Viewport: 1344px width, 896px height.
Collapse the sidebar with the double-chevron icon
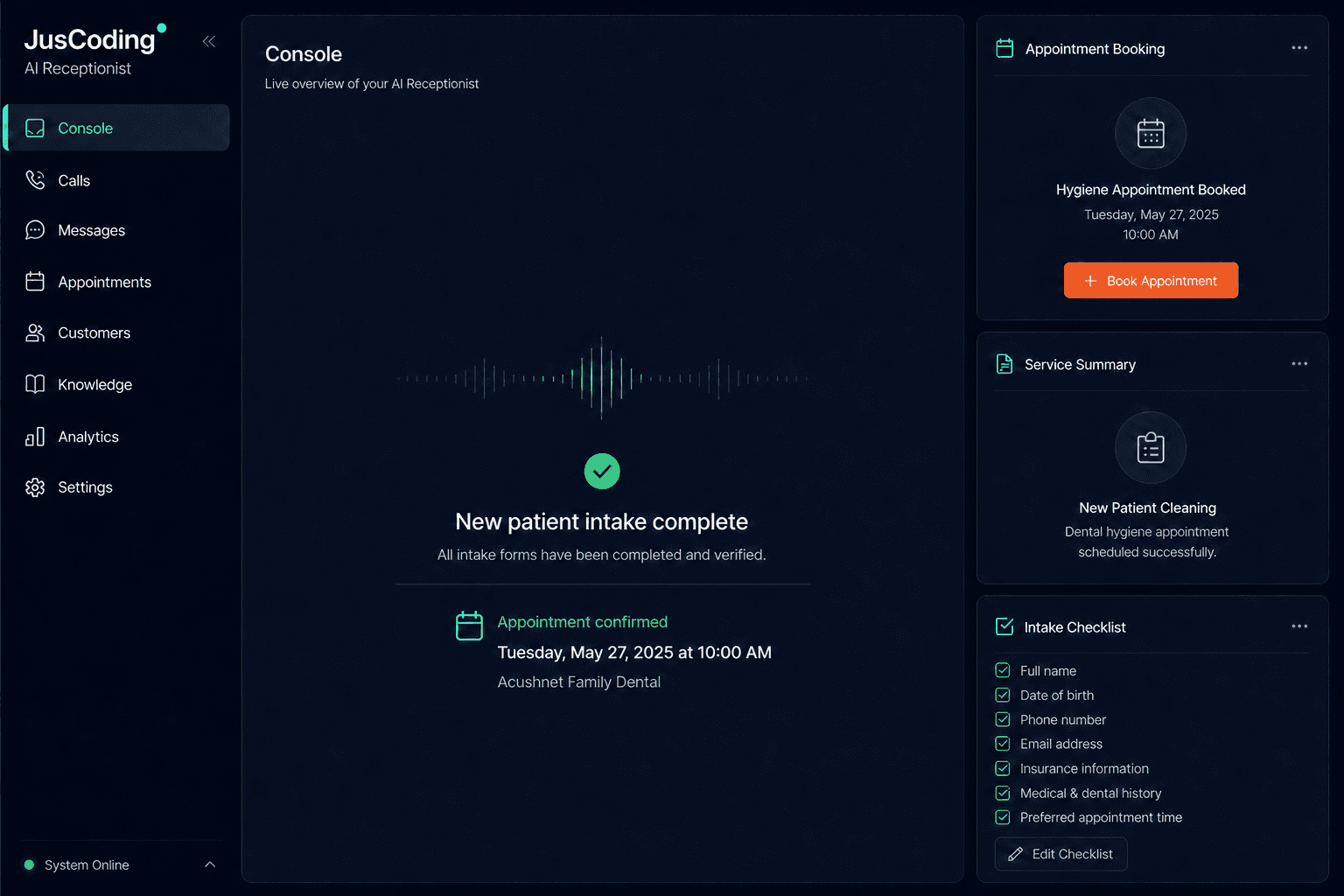[208, 41]
